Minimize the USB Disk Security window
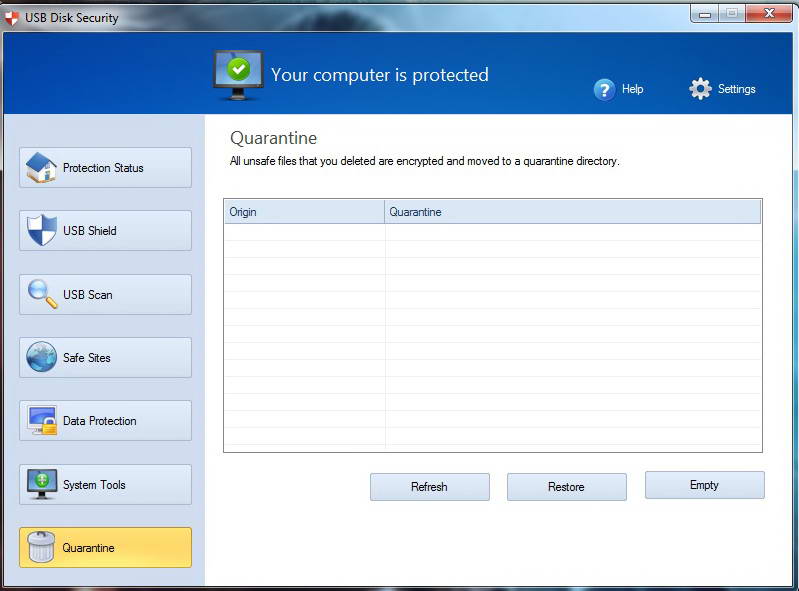The width and height of the screenshot is (799, 591). [x=705, y=14]
